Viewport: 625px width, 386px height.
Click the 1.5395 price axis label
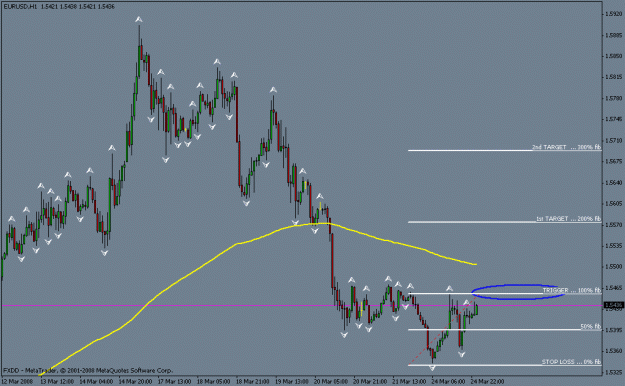coord(613,330)
